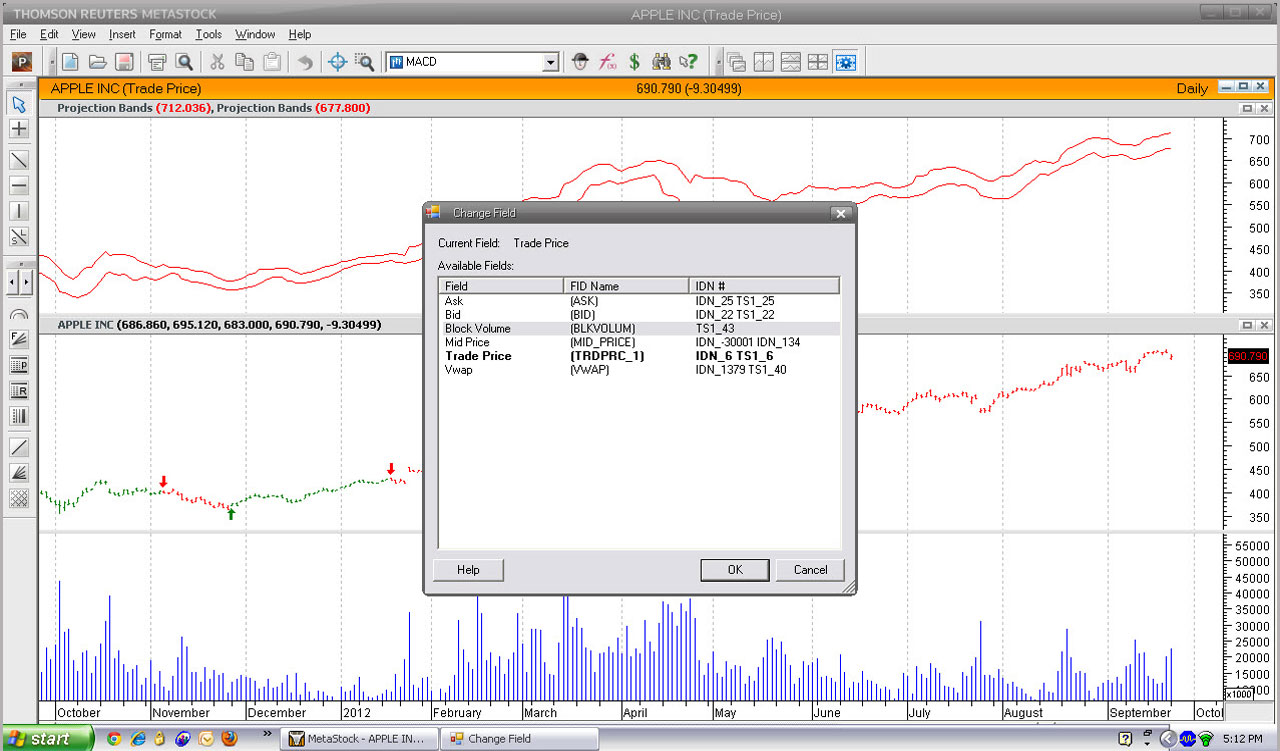Screen dimensions: 1280x751
Task: Click Help button in Change Field dialog
Action: [x=468, y=570]
